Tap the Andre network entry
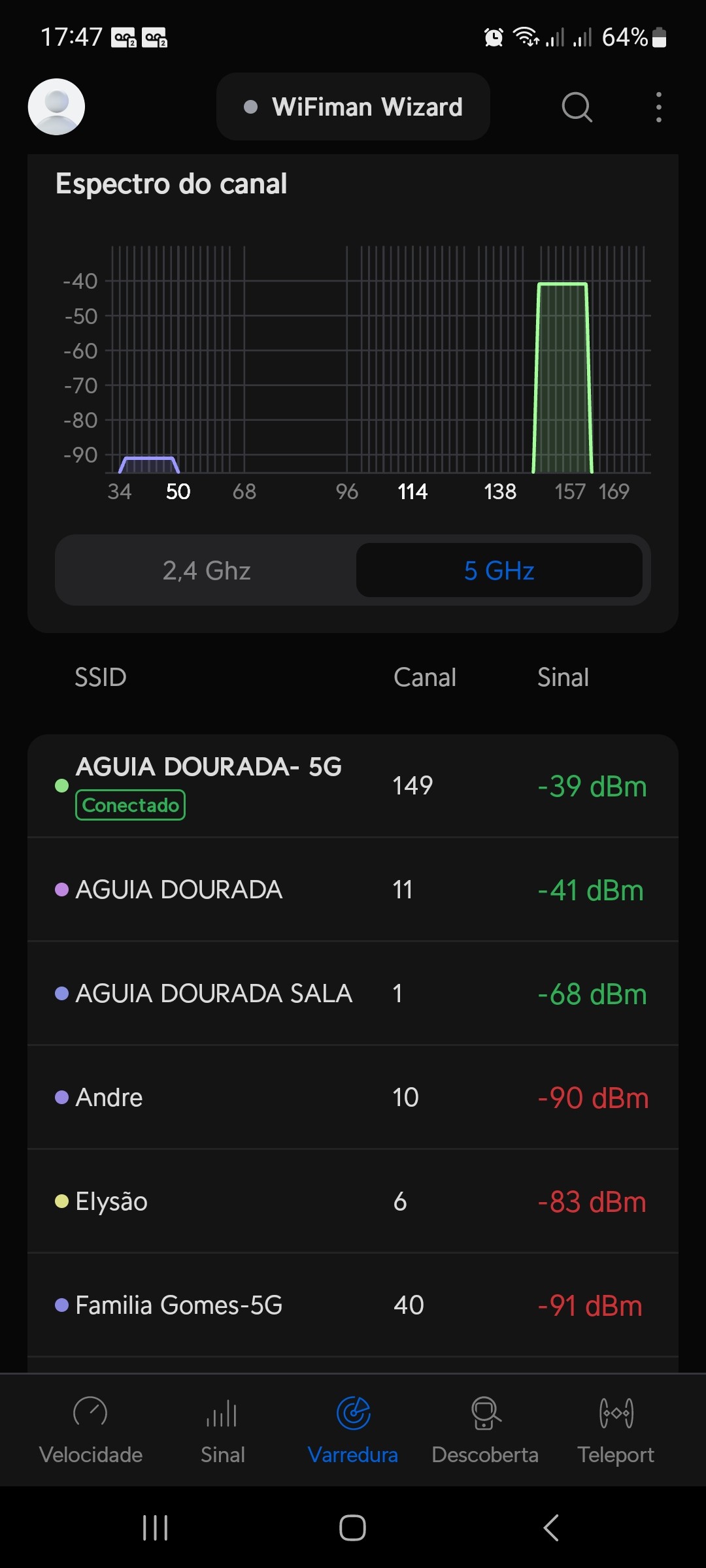 (x=353, y=1097)
